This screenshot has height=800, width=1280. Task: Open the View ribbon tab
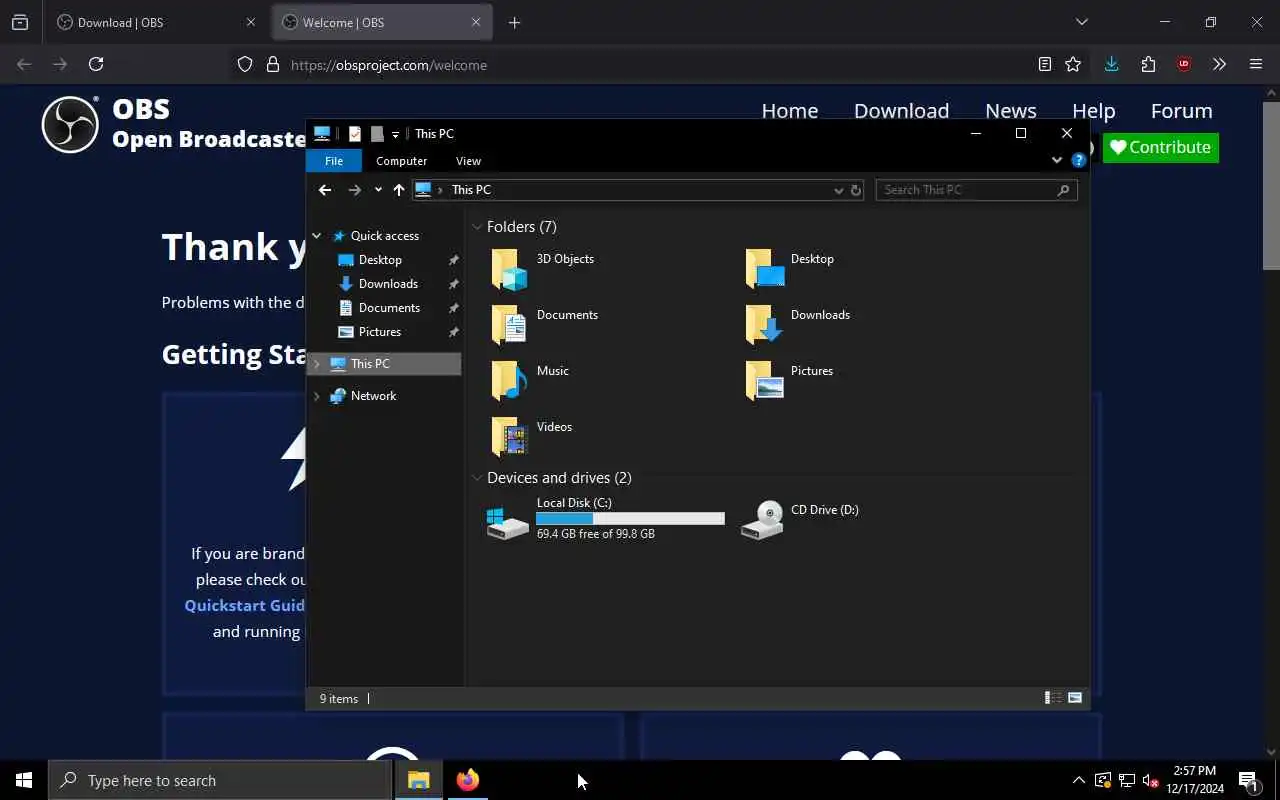[x=468, y=161]
